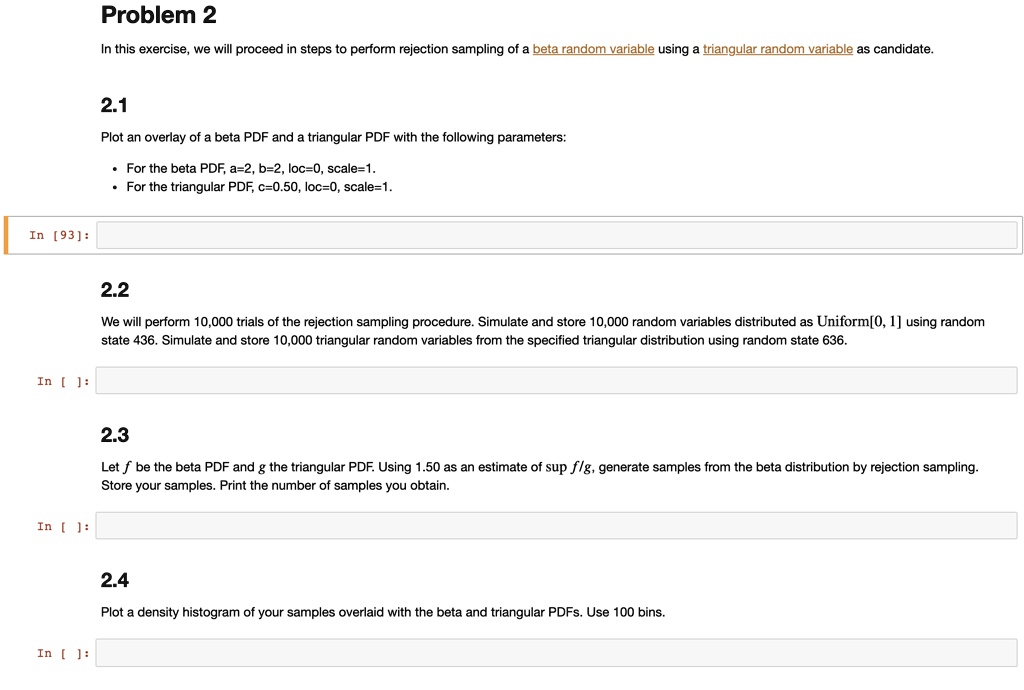
Task: Open the triangular random variable hyperlink
Action: pyautogui.click(x=779, y=48)
